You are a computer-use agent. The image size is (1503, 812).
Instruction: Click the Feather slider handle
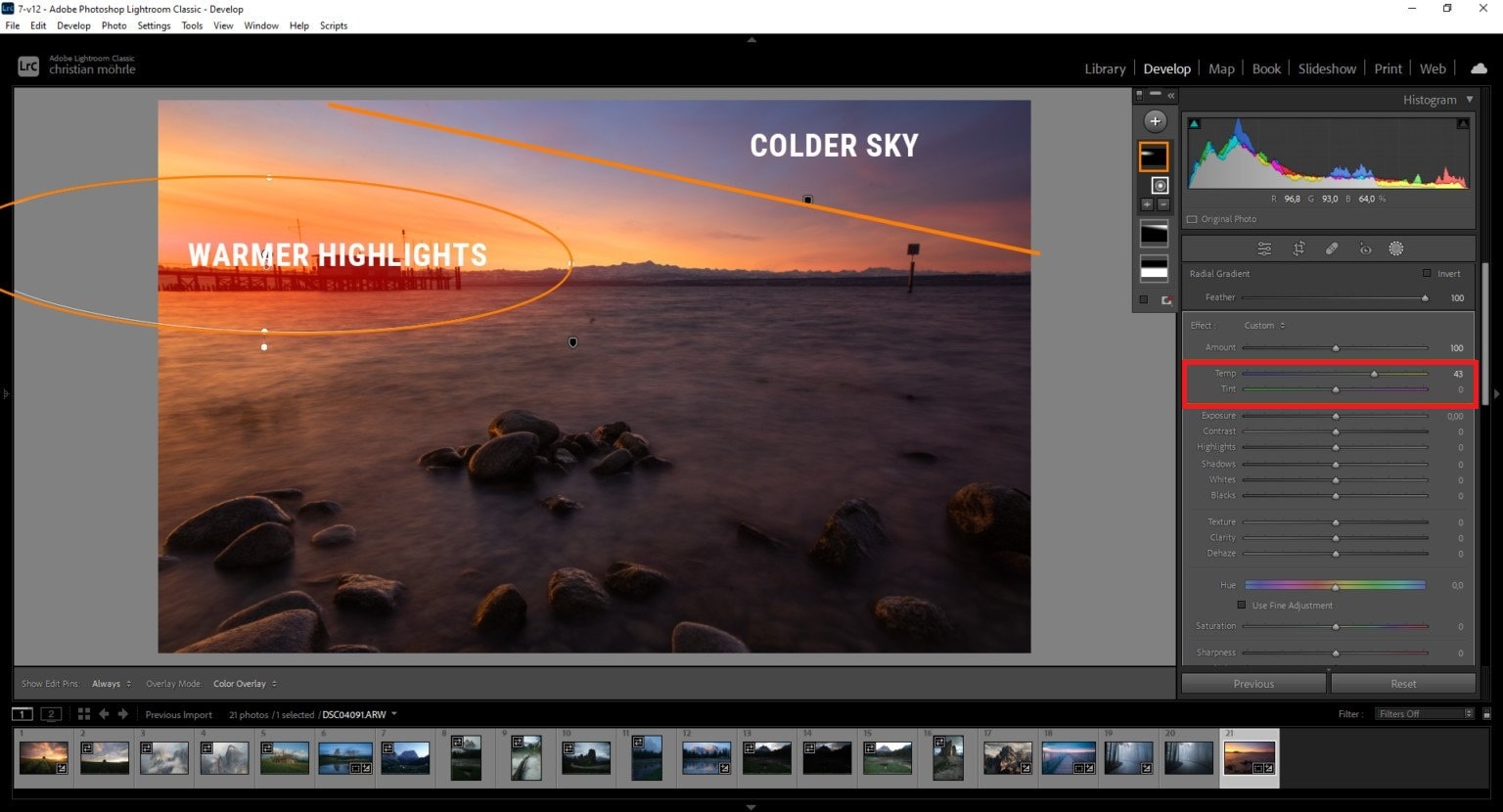1425,297
